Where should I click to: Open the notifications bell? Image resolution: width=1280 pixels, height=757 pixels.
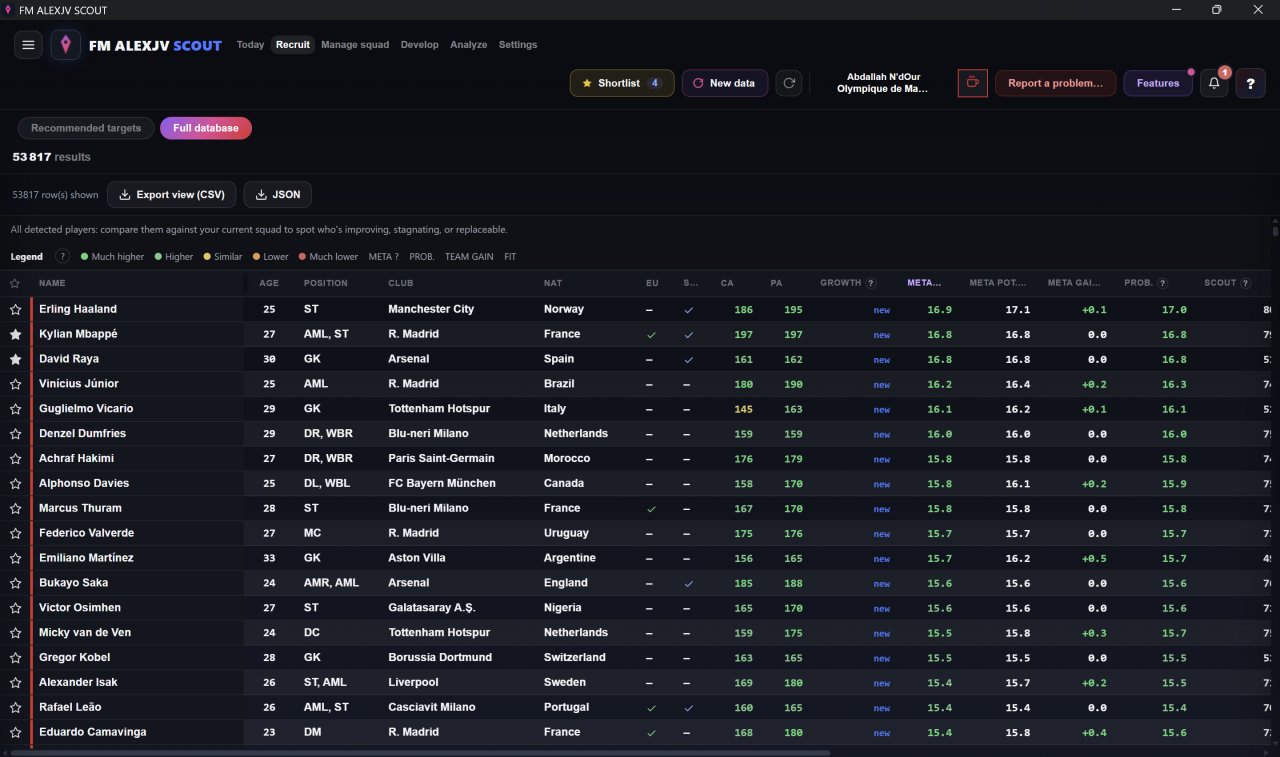[1214, 83]
